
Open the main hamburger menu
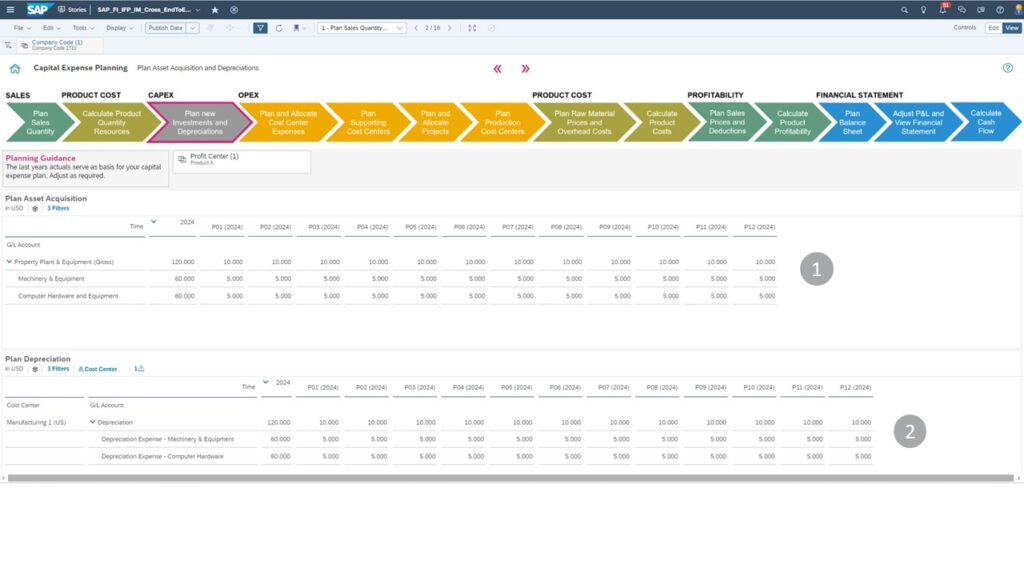(x=8, y=9)
